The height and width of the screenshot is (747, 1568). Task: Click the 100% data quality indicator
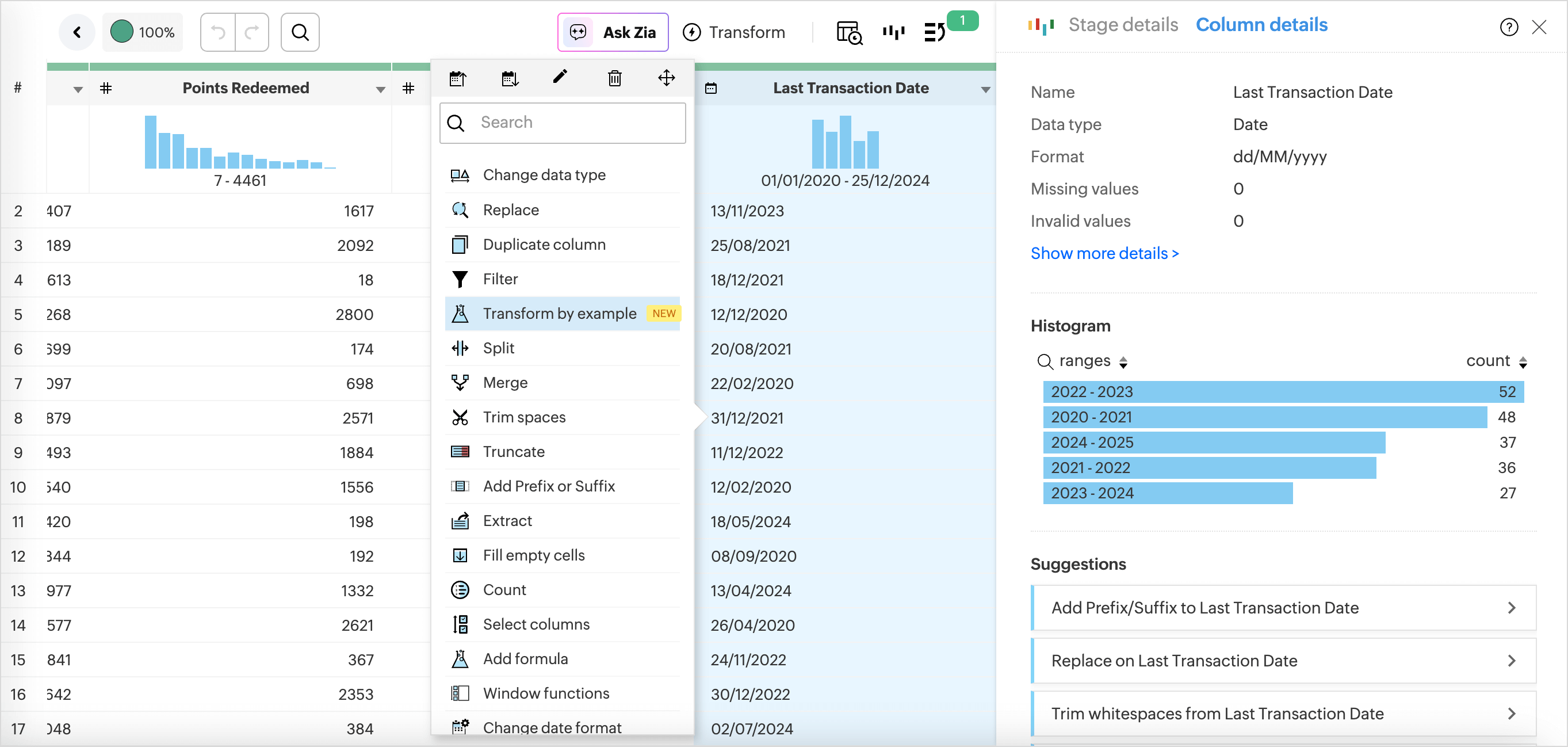[143, 32]
